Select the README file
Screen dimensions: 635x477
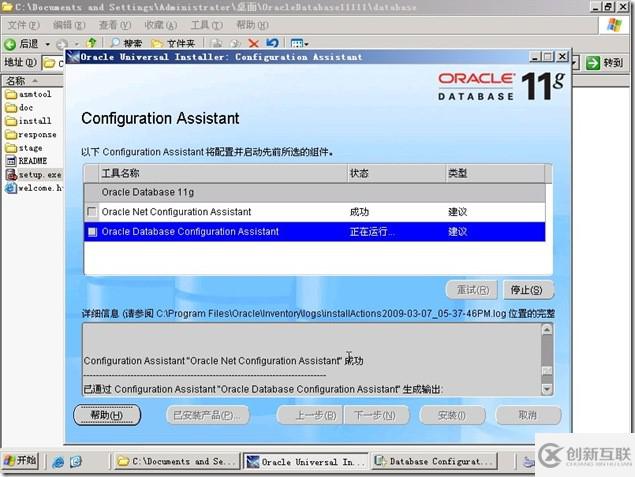click(26, 161)
